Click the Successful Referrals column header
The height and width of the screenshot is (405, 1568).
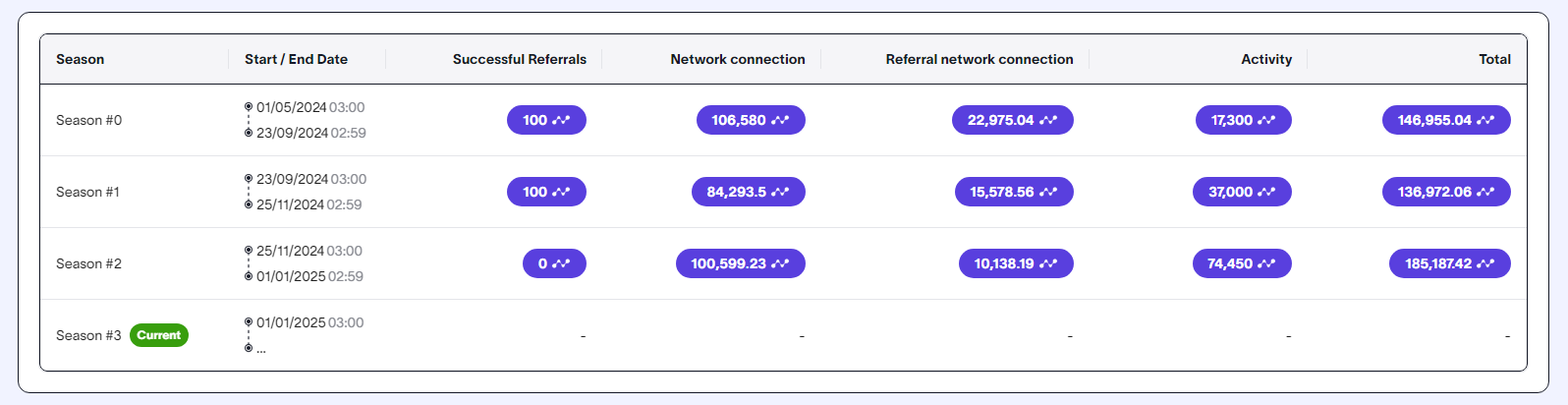519,59
